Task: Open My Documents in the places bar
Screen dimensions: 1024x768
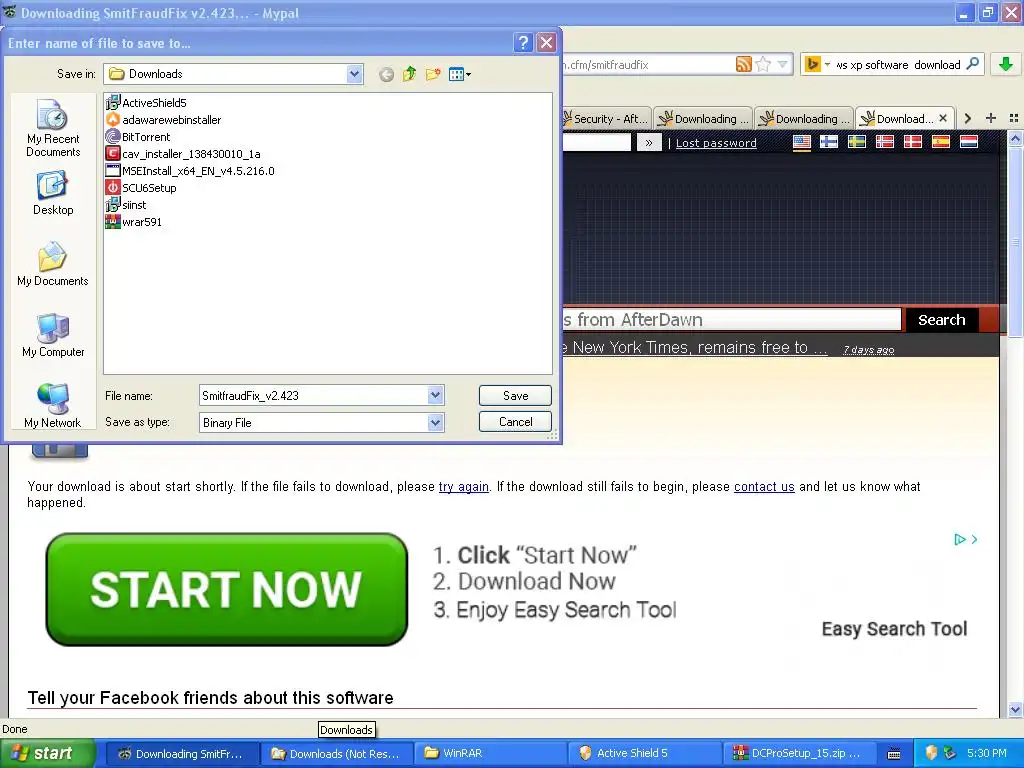Action: pyautogui.click(x=53, y=264)
